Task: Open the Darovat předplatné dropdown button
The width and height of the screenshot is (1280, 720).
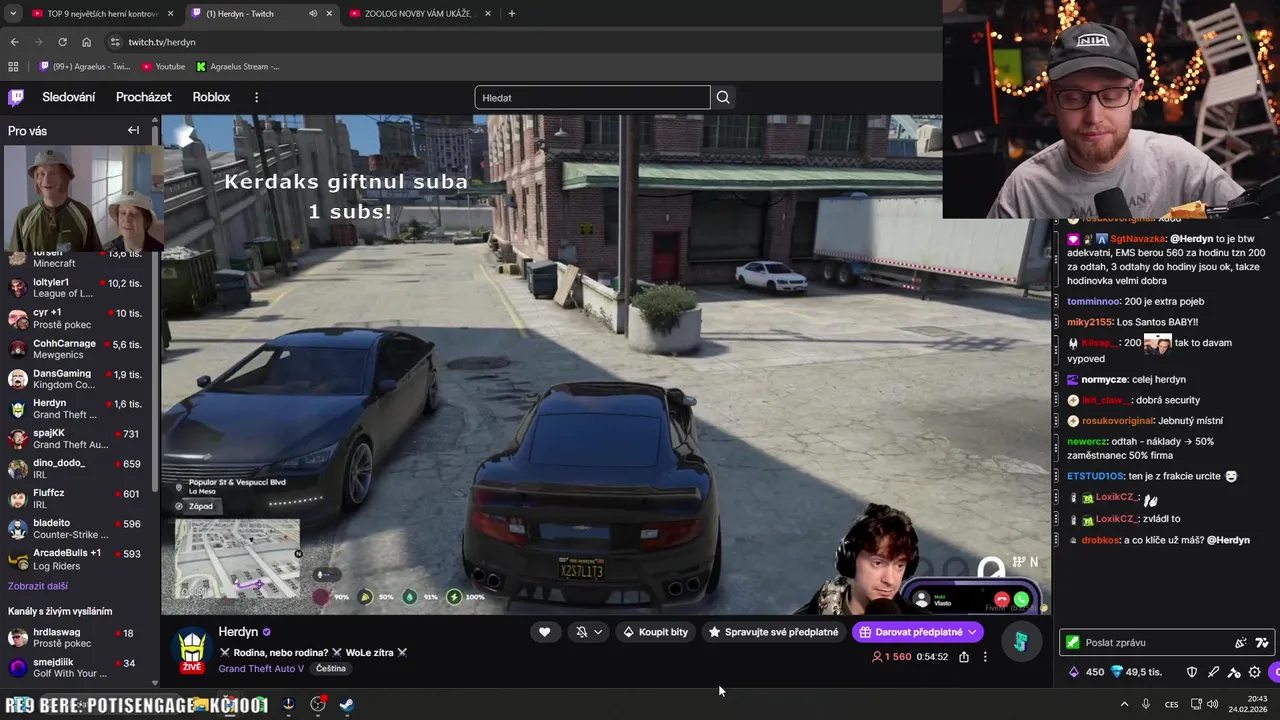Action: (918, 632)
